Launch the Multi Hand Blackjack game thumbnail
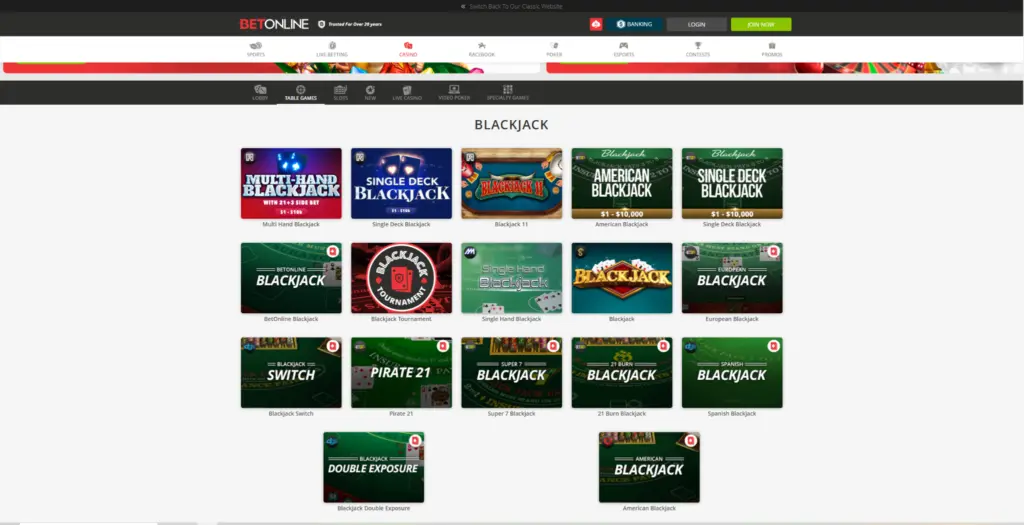This screenshot has width=1024, height=525. [x=291, y=183]
